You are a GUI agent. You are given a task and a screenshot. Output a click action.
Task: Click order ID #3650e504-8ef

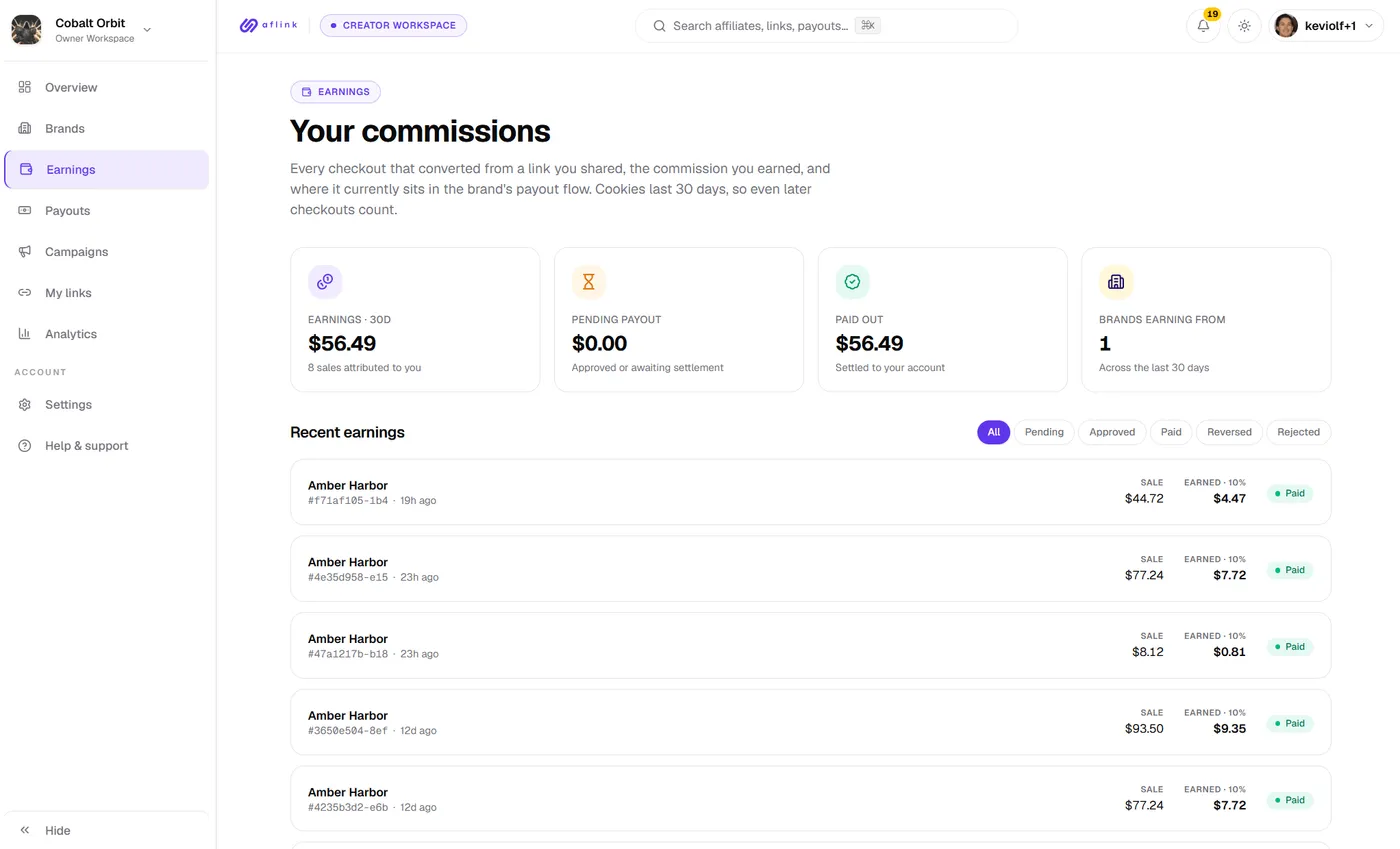pos(348,731)
